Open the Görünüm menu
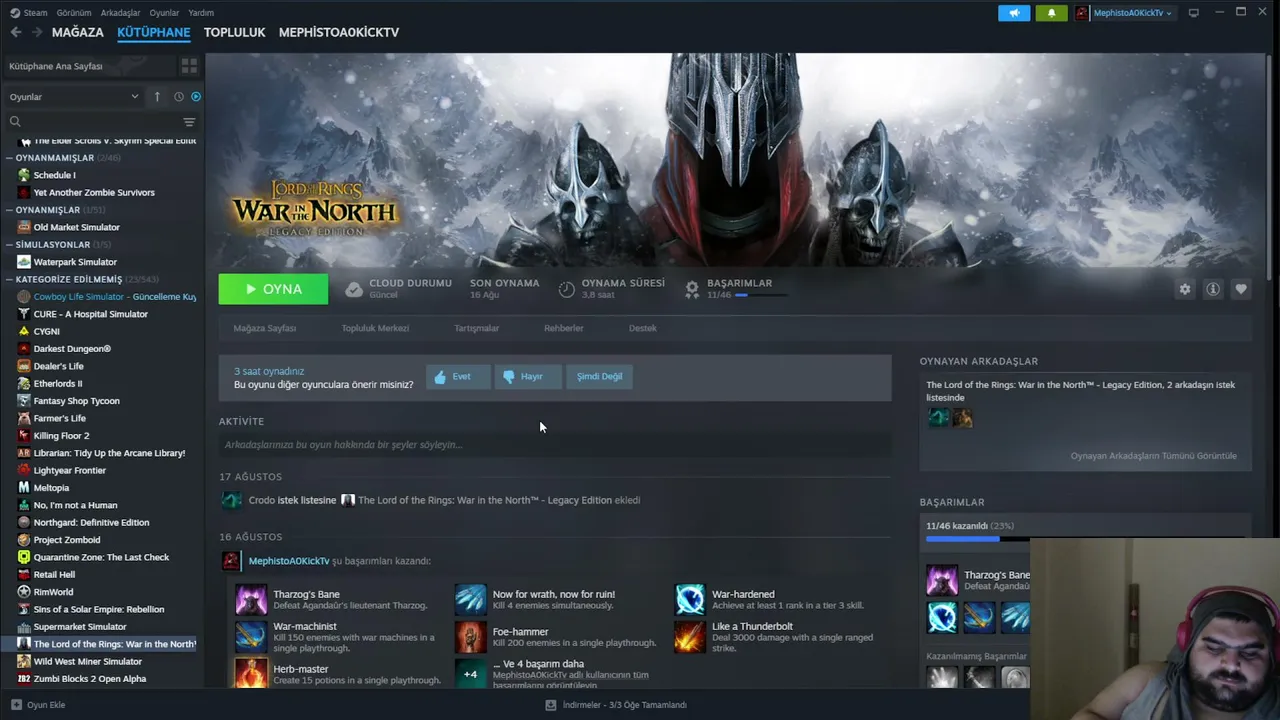 pyautogui.click(x=74, y=13)
